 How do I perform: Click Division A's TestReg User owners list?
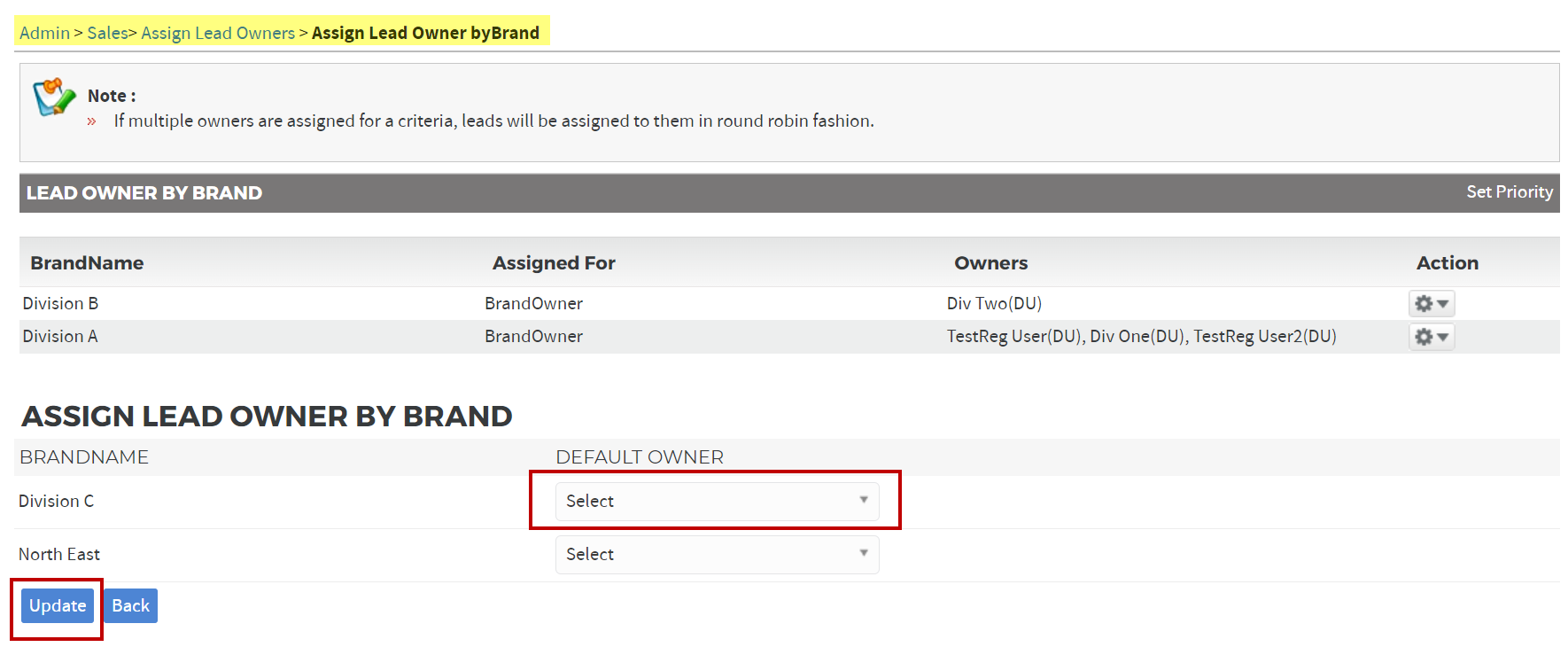1141,337
